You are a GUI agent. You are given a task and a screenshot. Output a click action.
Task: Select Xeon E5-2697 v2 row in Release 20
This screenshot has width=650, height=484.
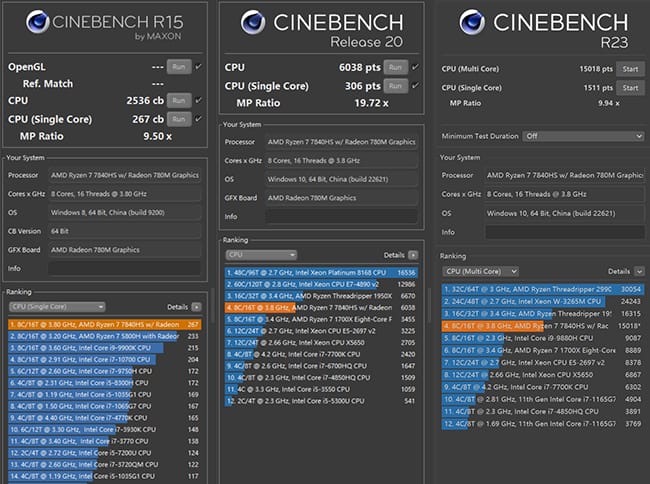click(x=321, y=331)
